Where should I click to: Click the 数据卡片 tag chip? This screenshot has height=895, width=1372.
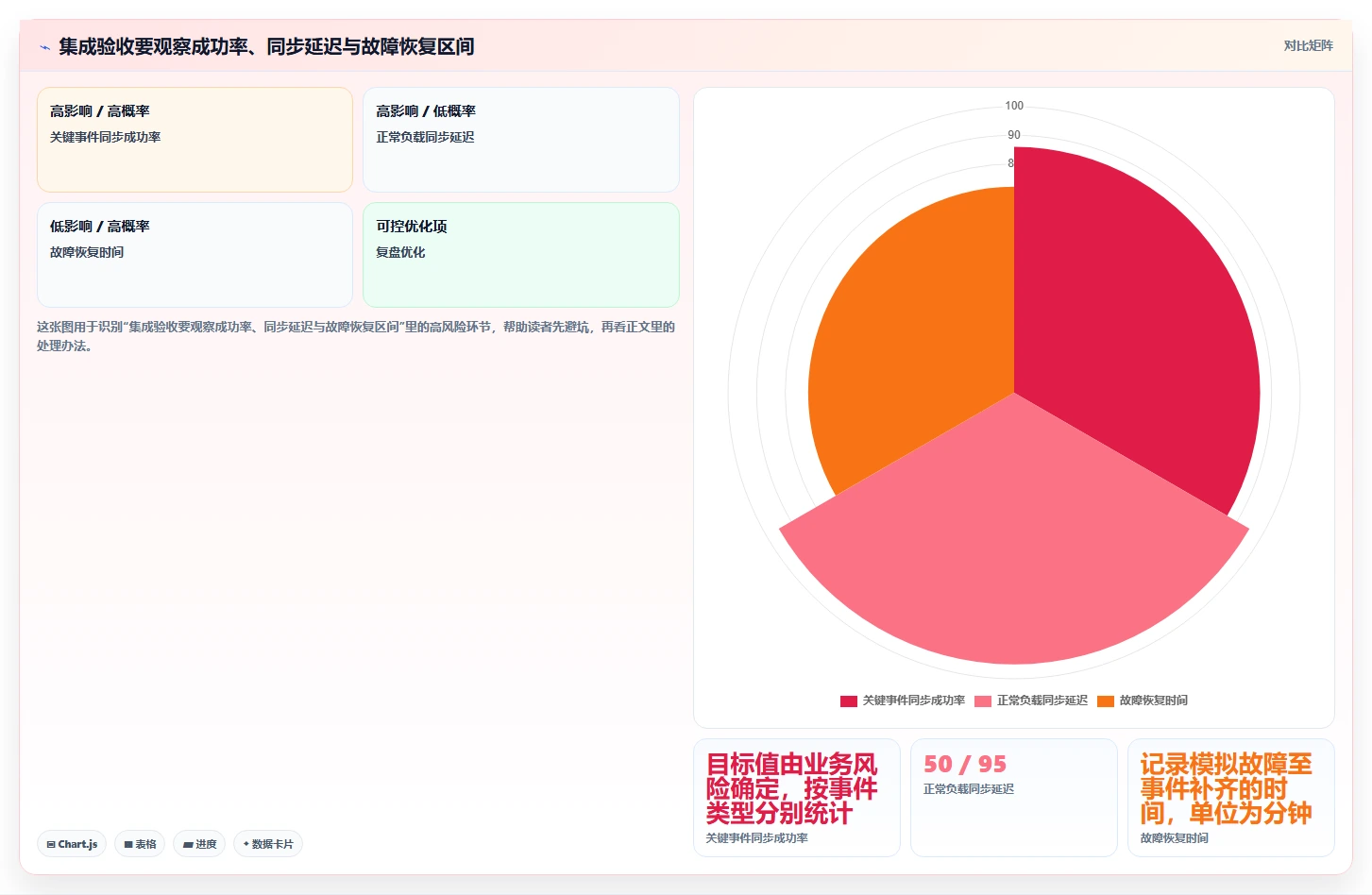[x=268, y=844]
